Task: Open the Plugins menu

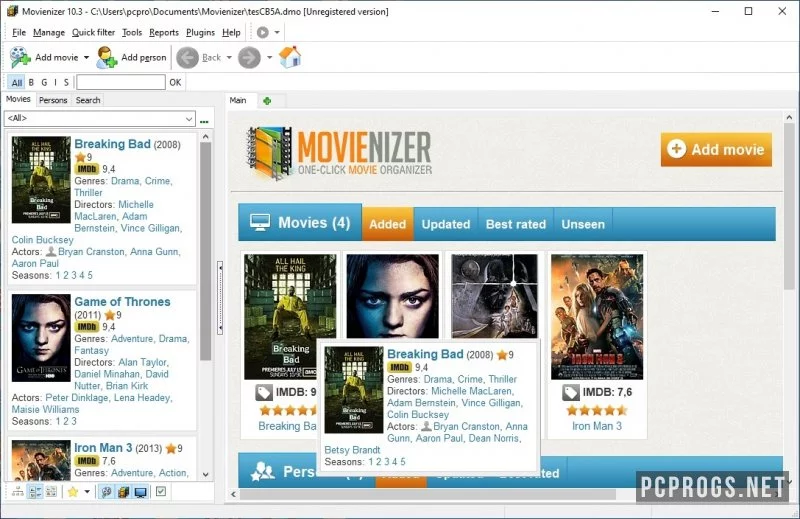Action: (x=201, y=32)
